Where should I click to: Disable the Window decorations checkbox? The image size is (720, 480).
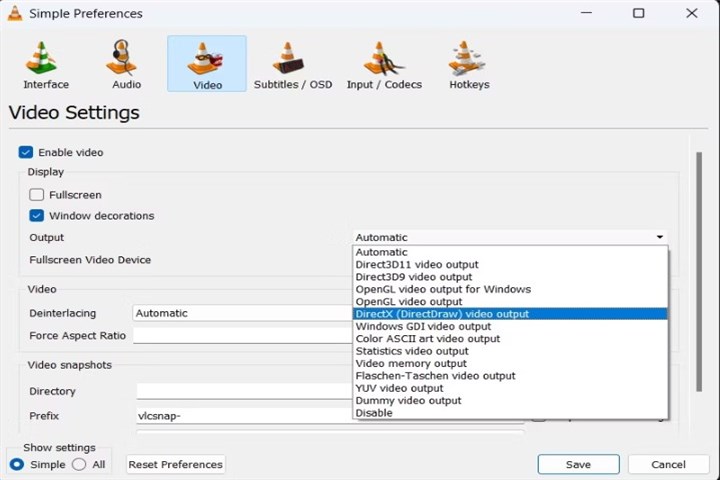pos(36,215)
